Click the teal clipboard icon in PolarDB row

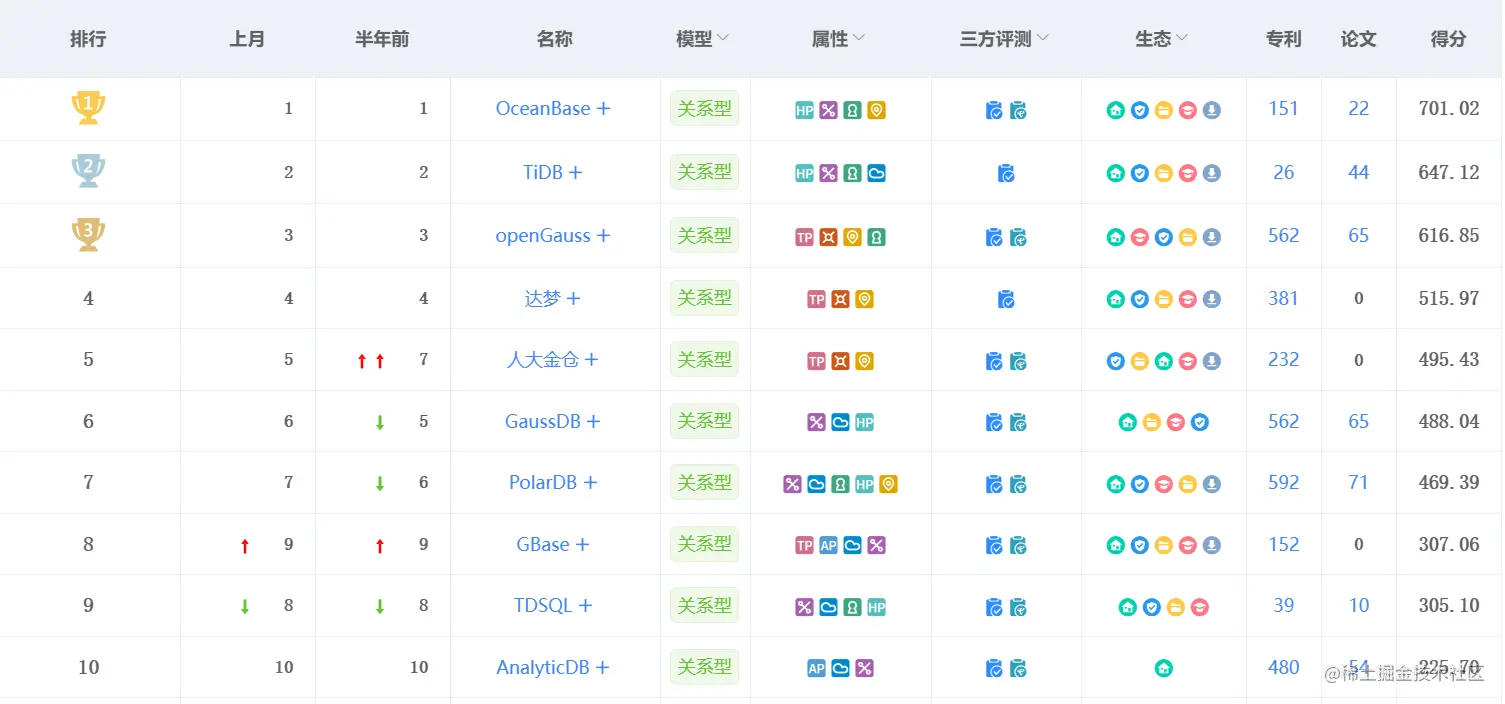click(1018, 484)
